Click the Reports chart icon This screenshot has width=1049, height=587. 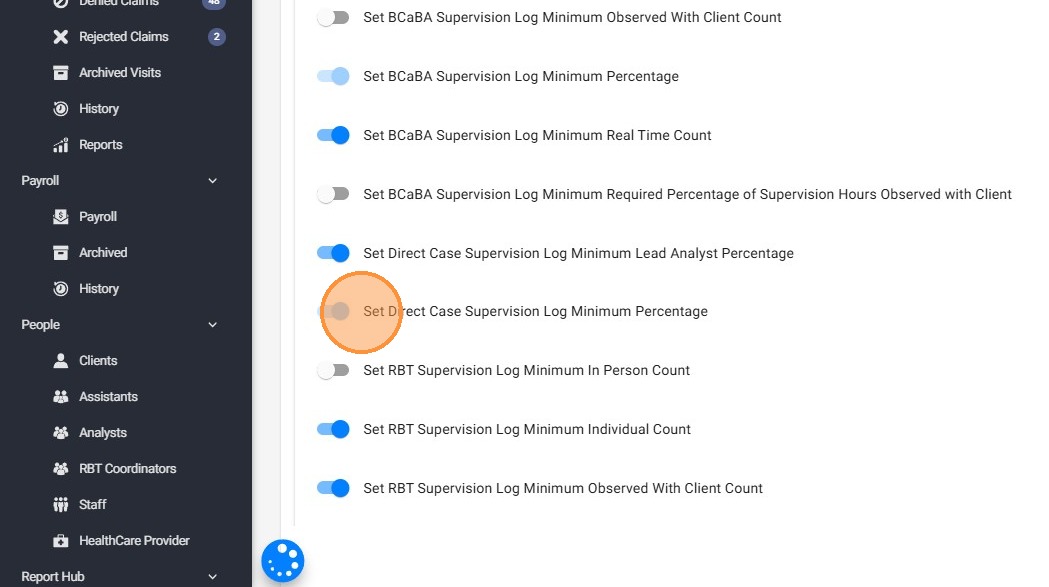(x=60, y=145)
